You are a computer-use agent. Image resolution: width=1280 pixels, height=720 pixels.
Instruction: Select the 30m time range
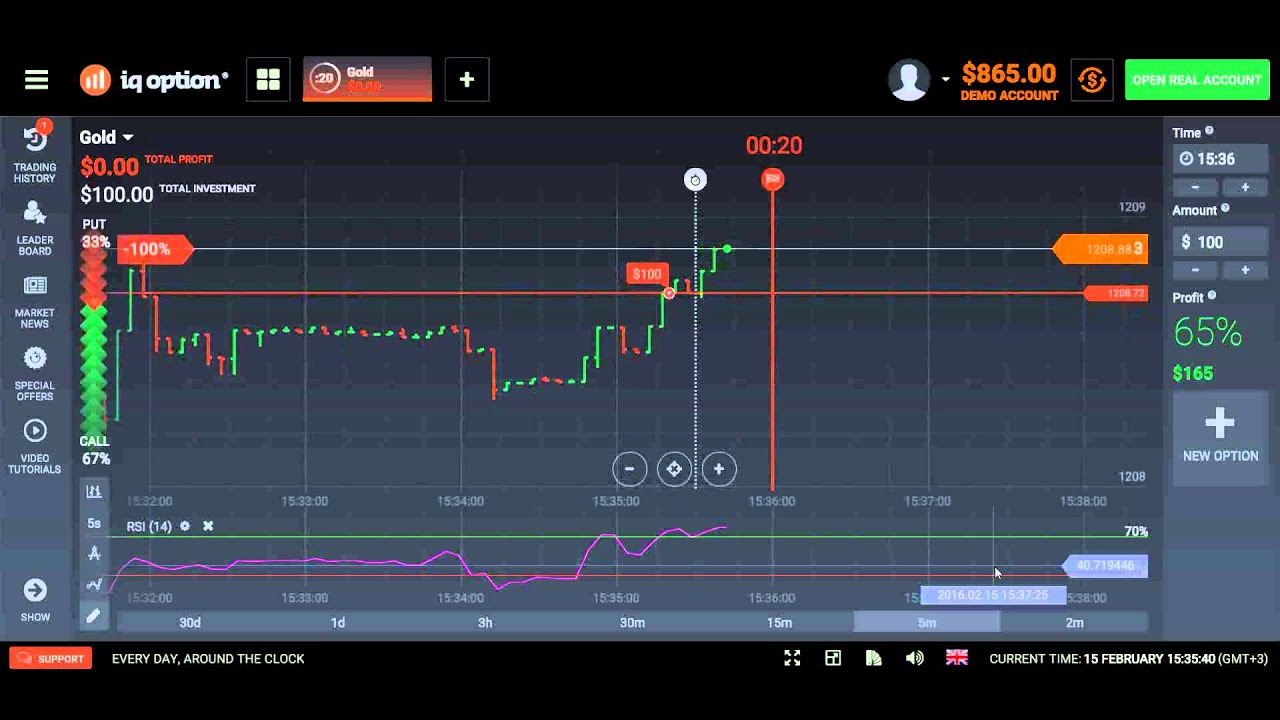tap(632, 622)
